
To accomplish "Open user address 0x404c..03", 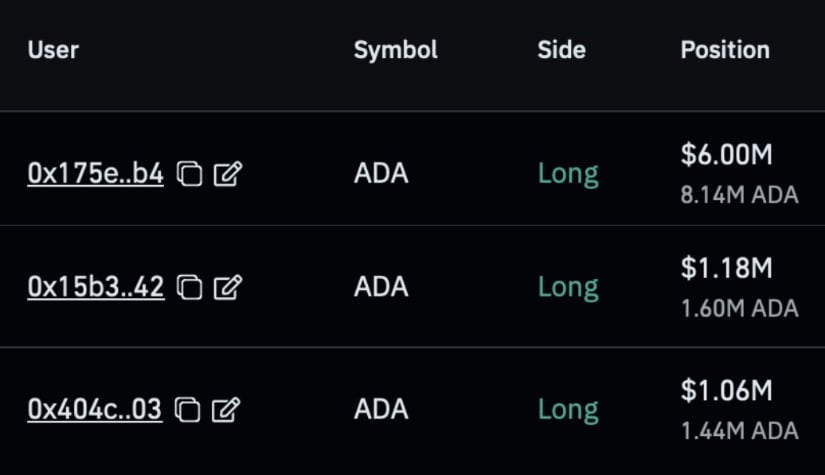I will (95, 409).
